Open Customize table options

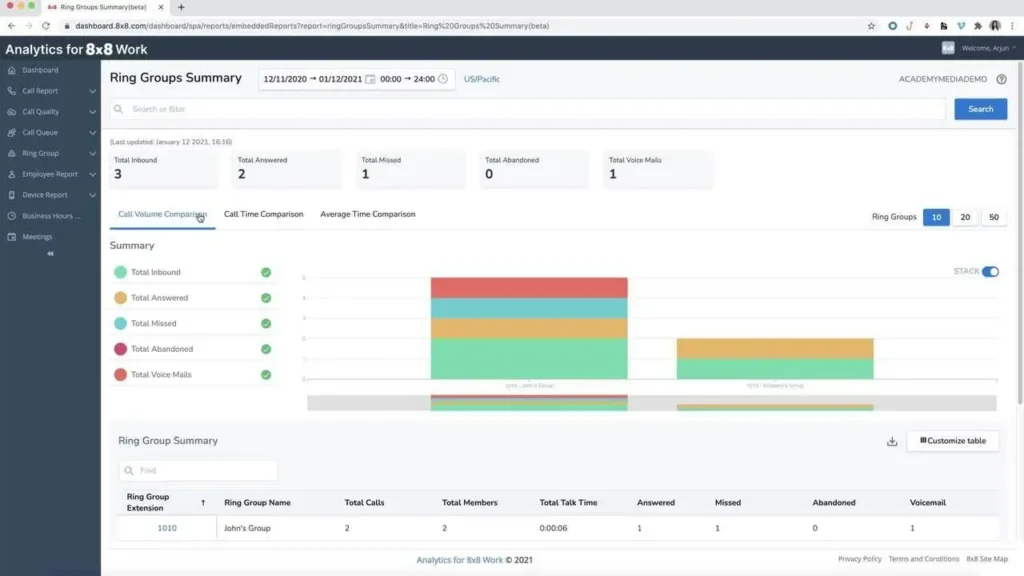(952, 440)
